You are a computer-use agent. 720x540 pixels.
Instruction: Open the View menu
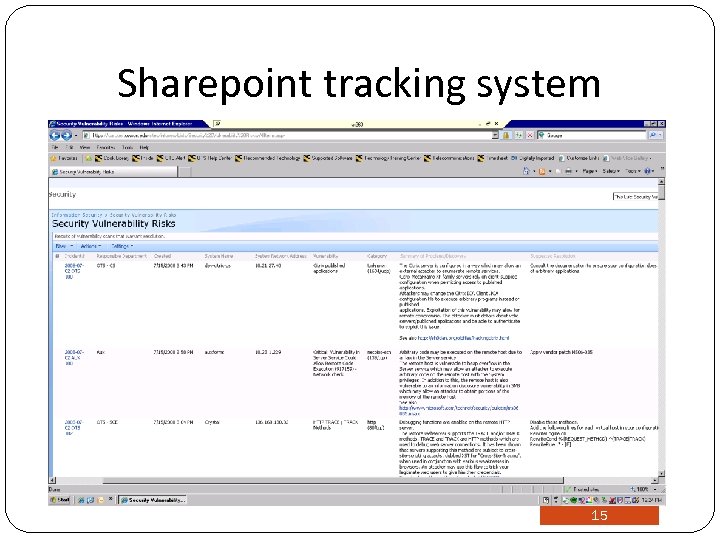coord(85,147)
